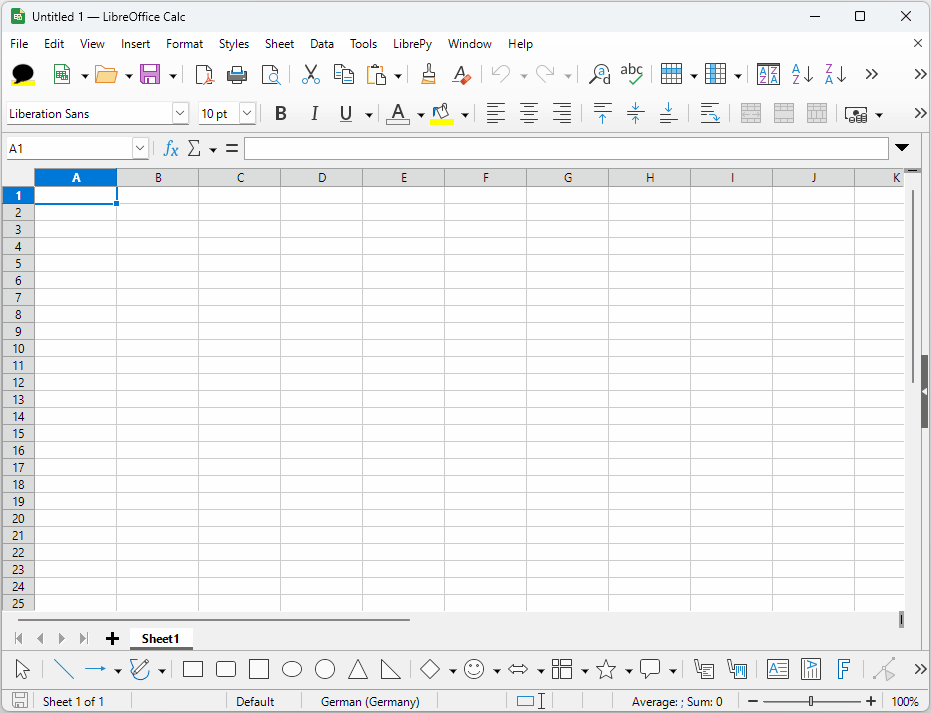Align cell content to top
Screen dimensions: 931x713
tap(603, 113)
